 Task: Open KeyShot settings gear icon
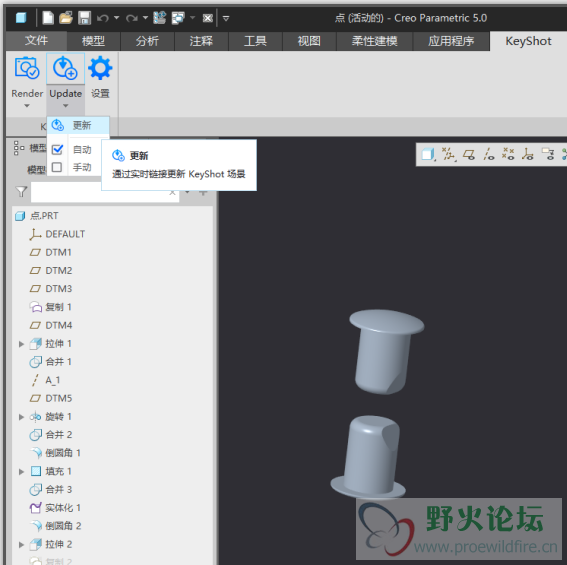(x=100, y=68)
